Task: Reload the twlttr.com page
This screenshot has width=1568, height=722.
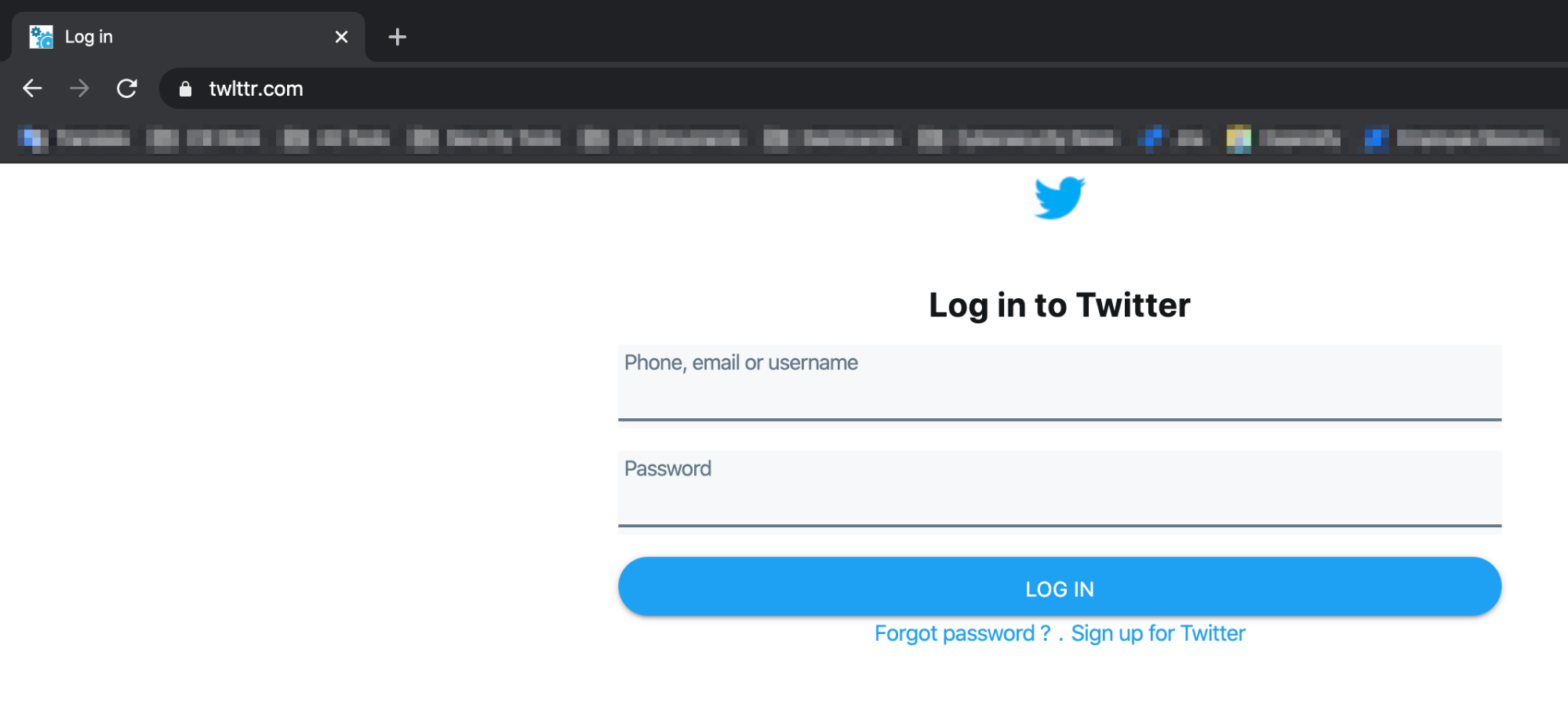Action: point(127,89)
